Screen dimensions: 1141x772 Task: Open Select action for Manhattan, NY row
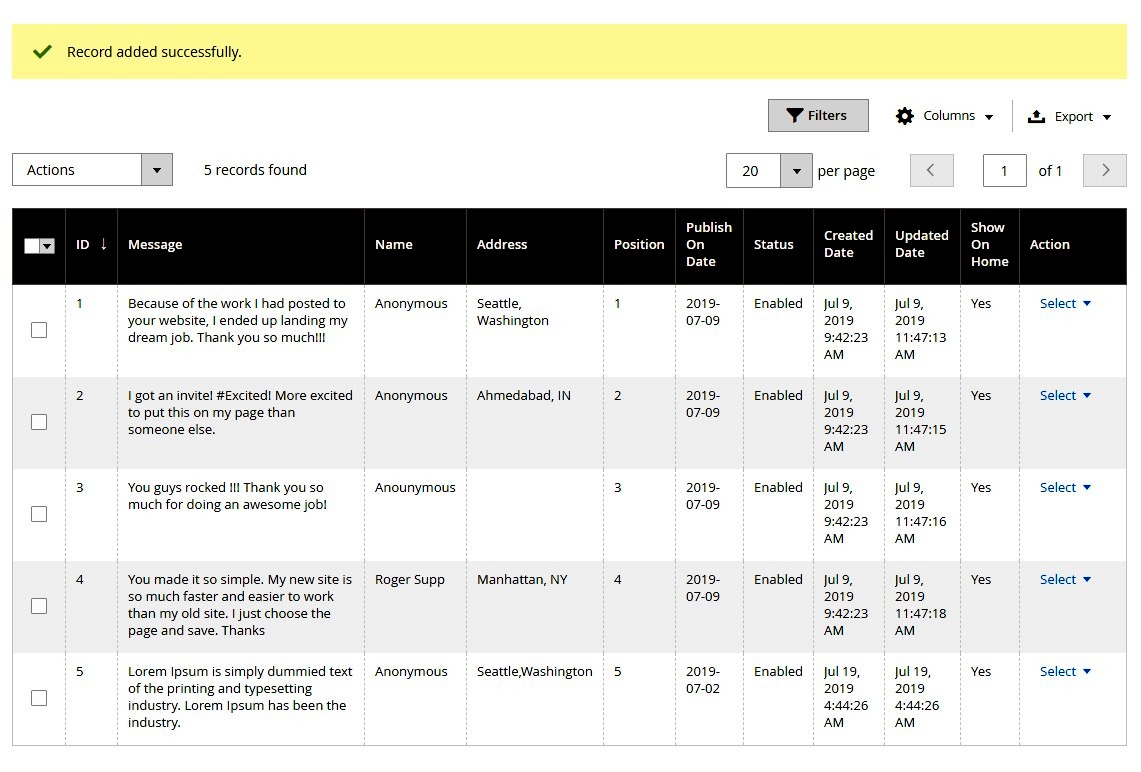1064,580
